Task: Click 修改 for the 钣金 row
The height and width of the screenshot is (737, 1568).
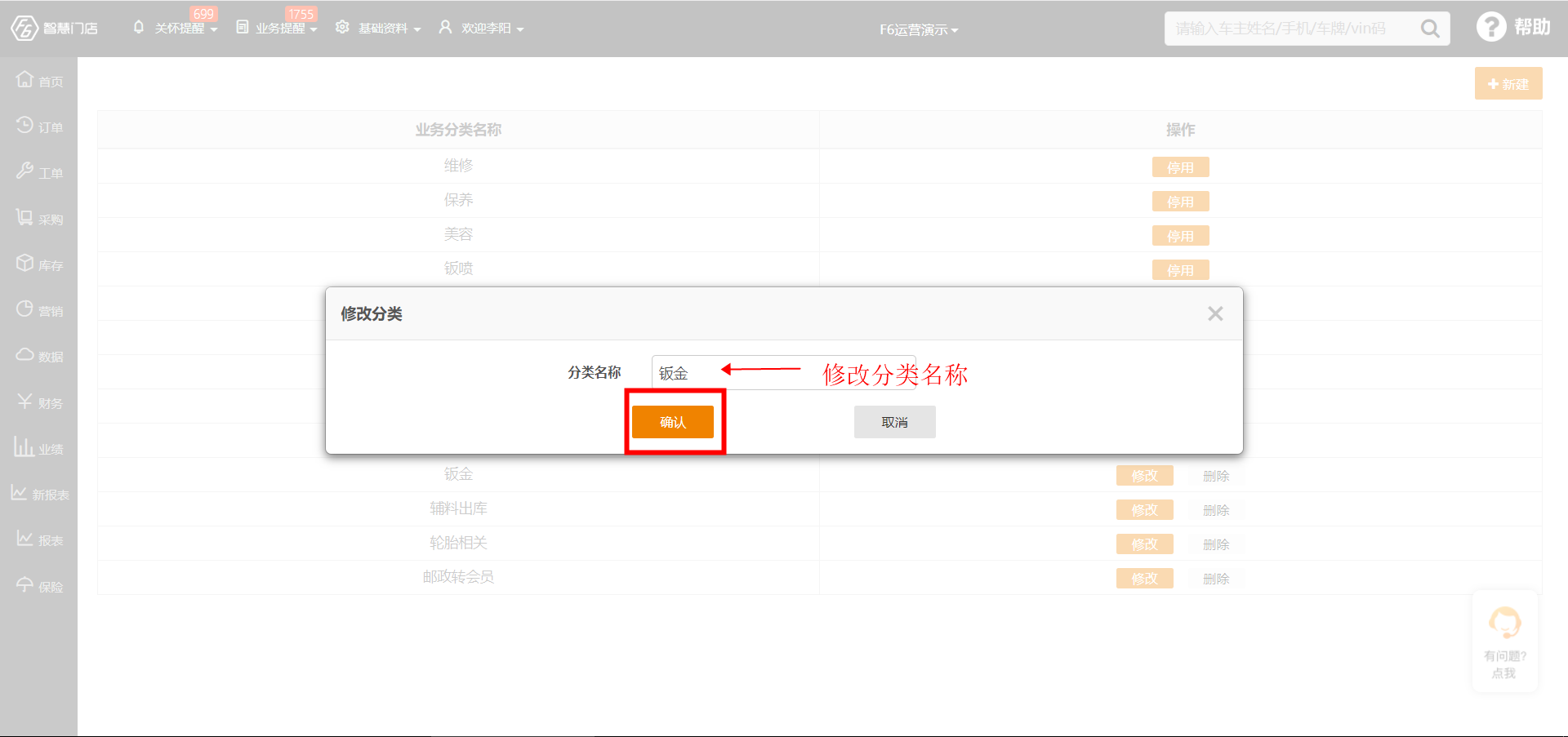Action: pyautogui.click(x=1145, y=476)
